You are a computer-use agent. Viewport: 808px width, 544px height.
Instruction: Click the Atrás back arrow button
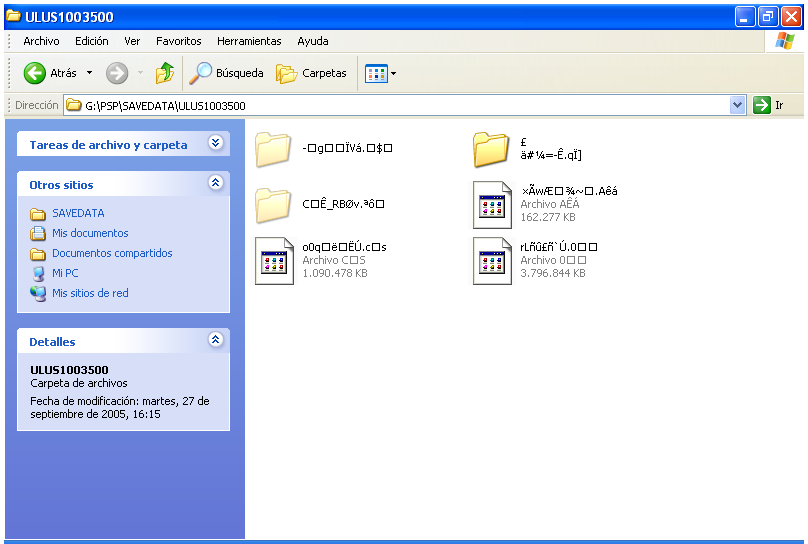point(36,73)
